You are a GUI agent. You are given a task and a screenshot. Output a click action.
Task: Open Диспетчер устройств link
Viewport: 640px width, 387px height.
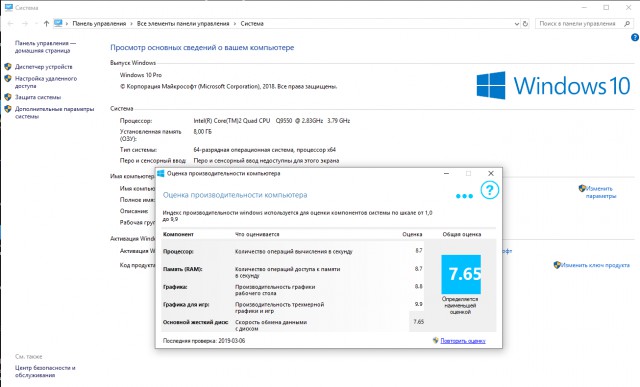pos(44,67)
